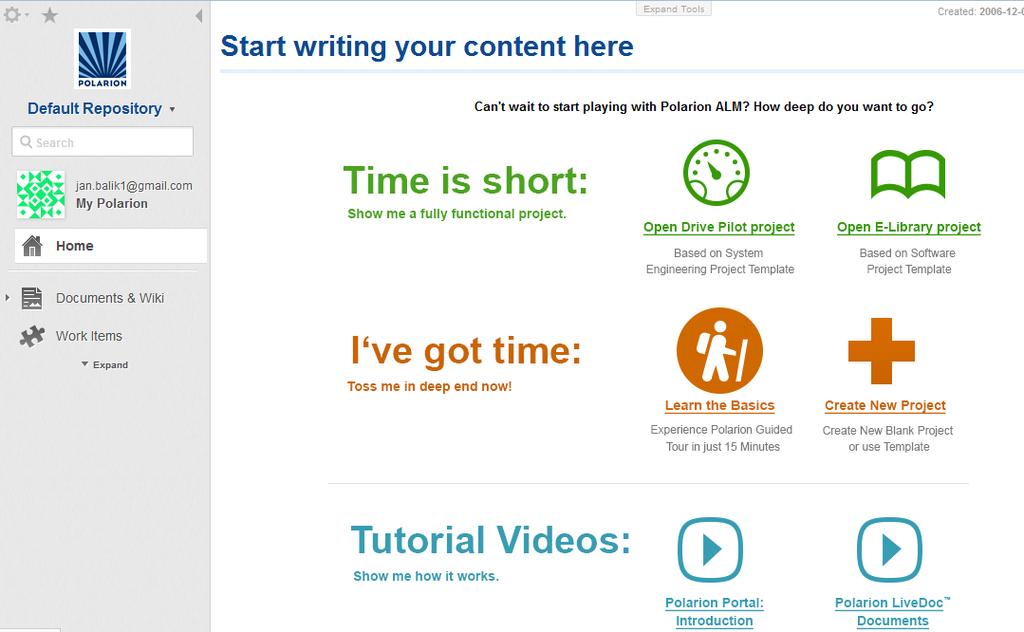Select Home in the navigation
Viewport: 1024px width, 632px height.
tap(110, 246)
